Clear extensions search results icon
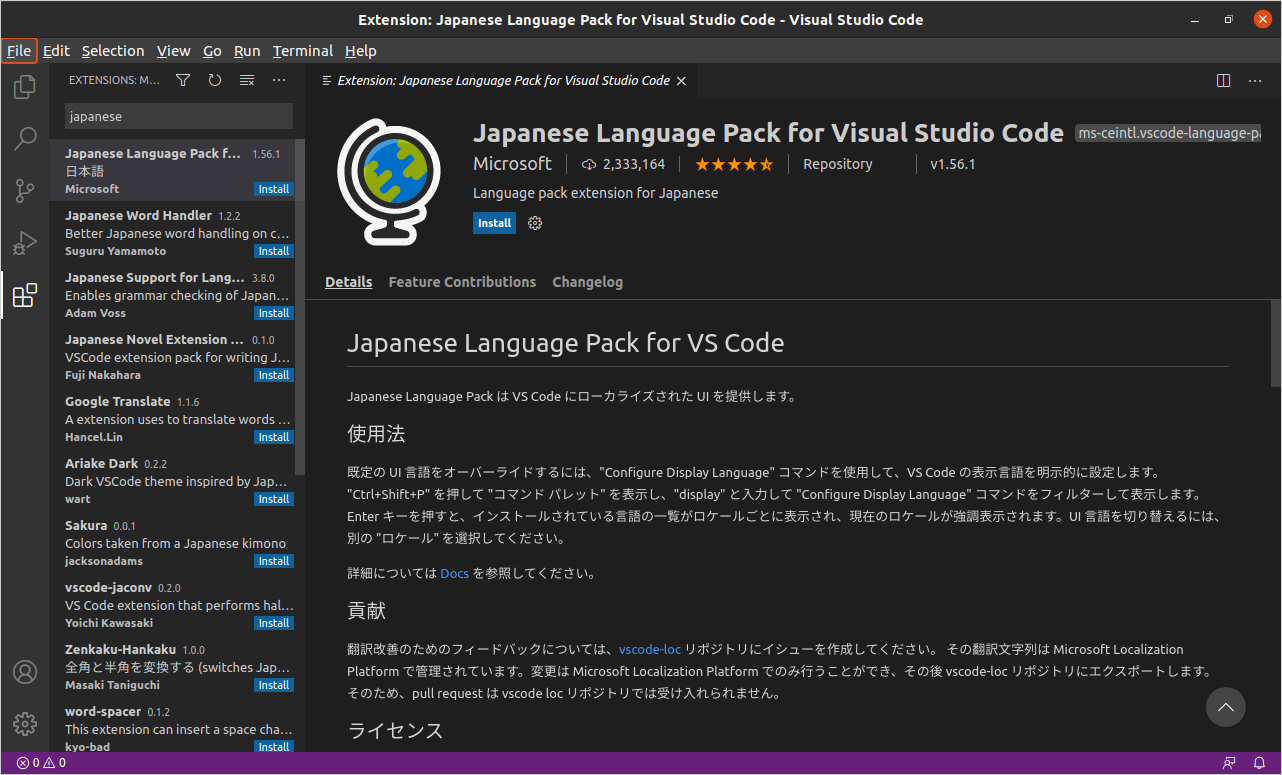Viewport: 1282px width, 775px height. [x=247, y=80]
